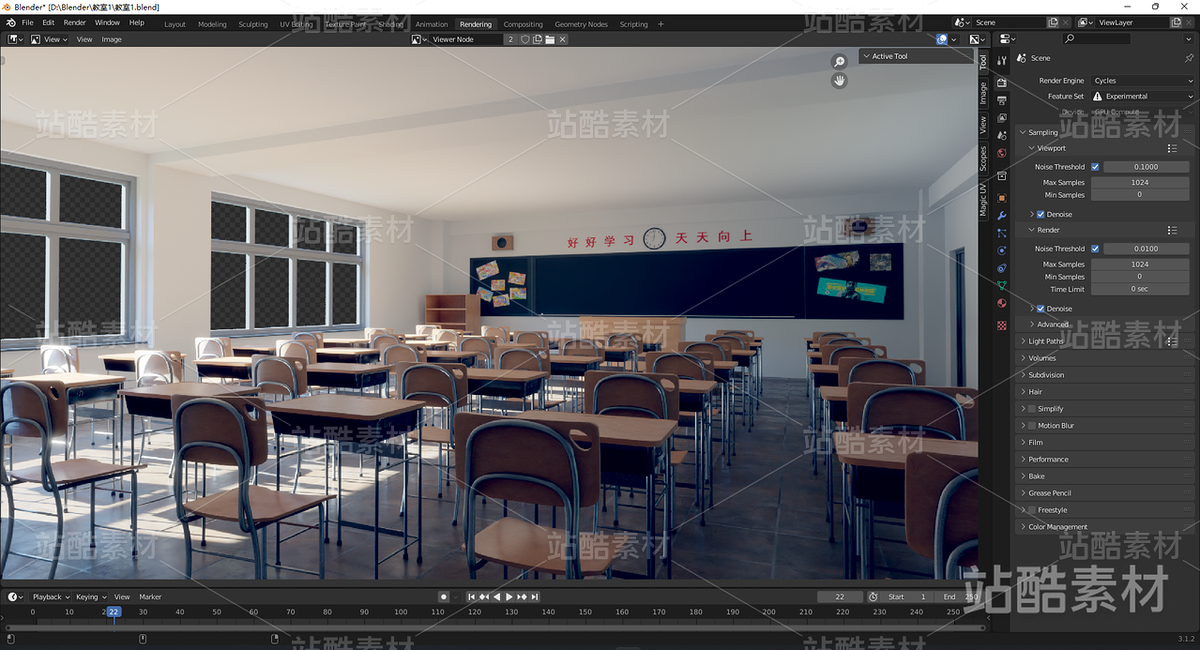Click the zoom magnifier in image viewer
The height and width of the screenshot is (650, 1200).
(839, 62)
